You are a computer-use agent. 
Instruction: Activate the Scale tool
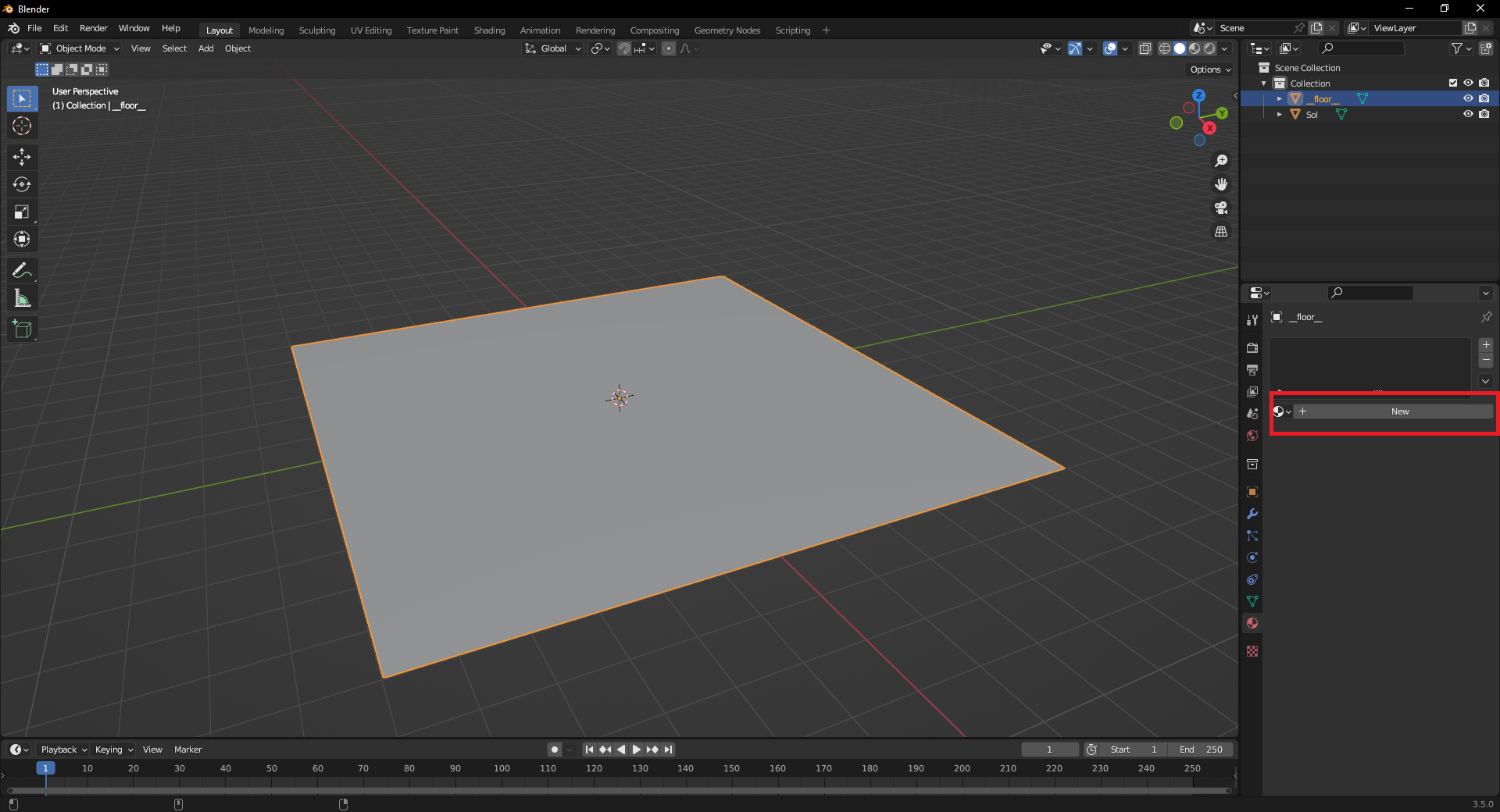pos(22,212)
